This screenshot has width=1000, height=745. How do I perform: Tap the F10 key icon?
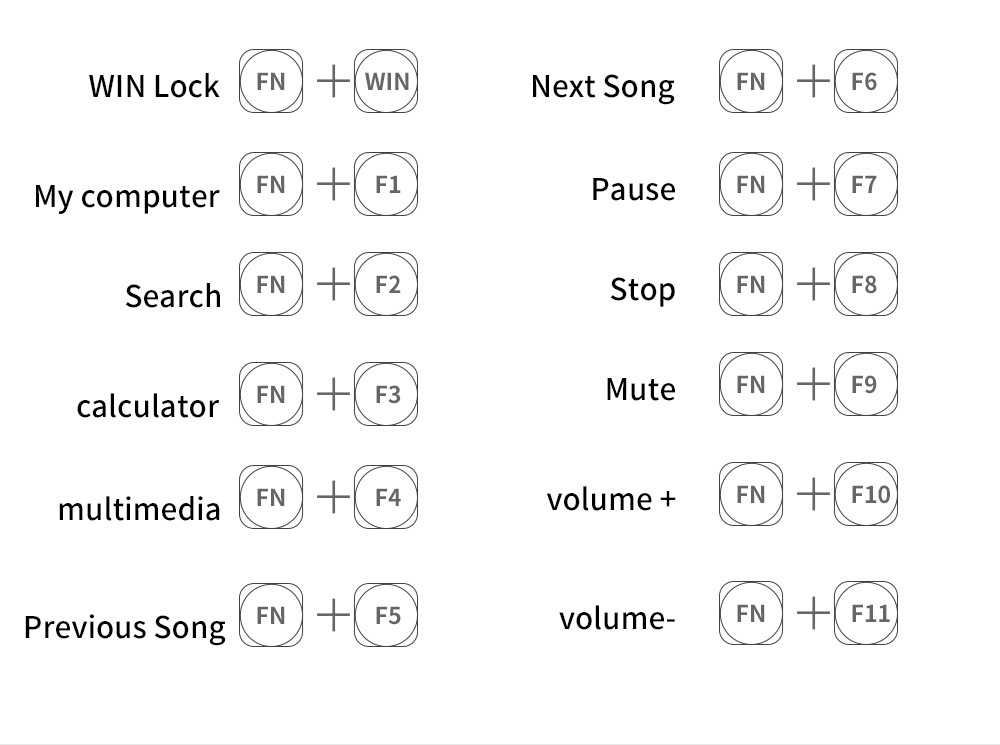pos(865,494)
